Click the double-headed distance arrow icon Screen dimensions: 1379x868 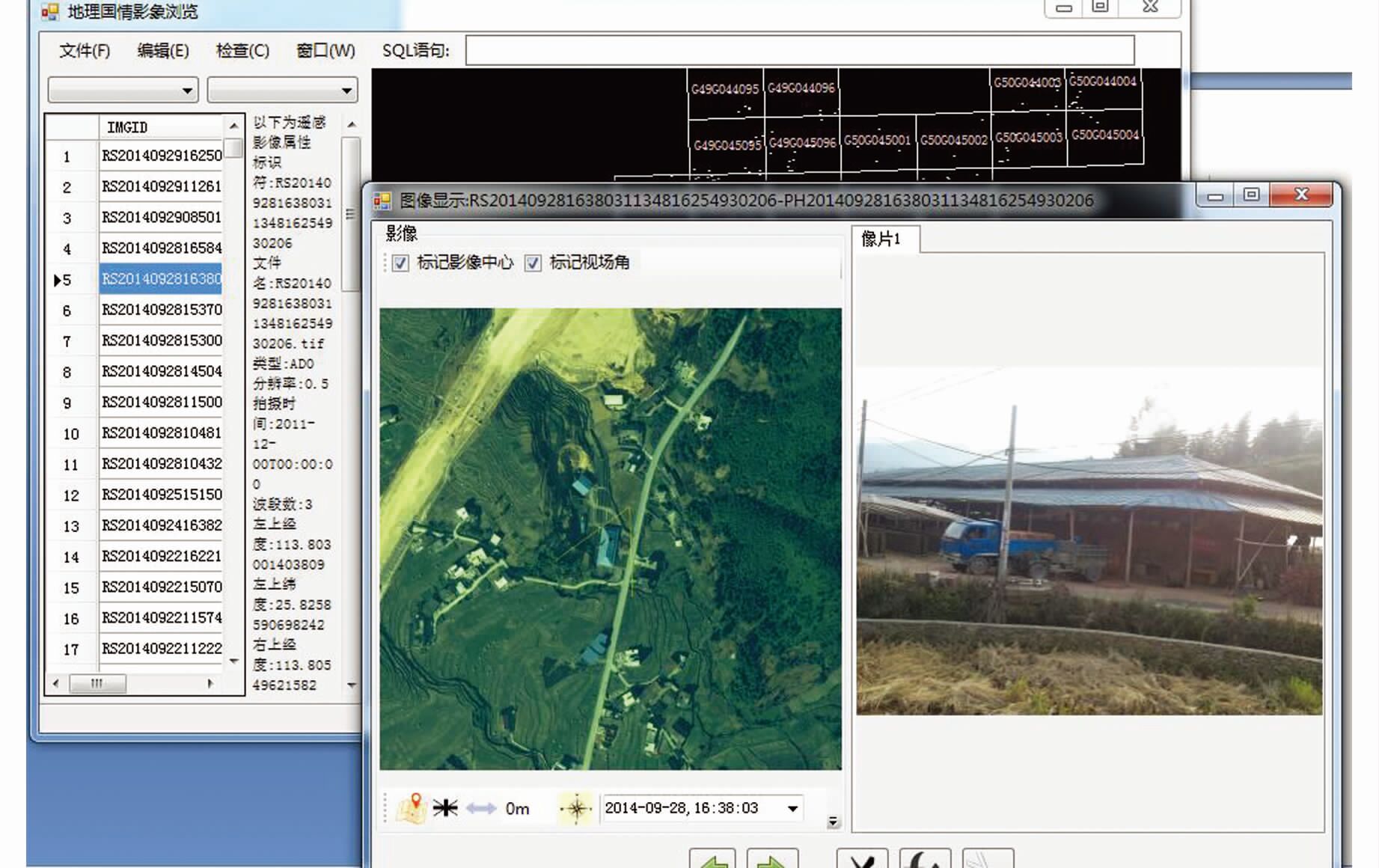point(480,808)
